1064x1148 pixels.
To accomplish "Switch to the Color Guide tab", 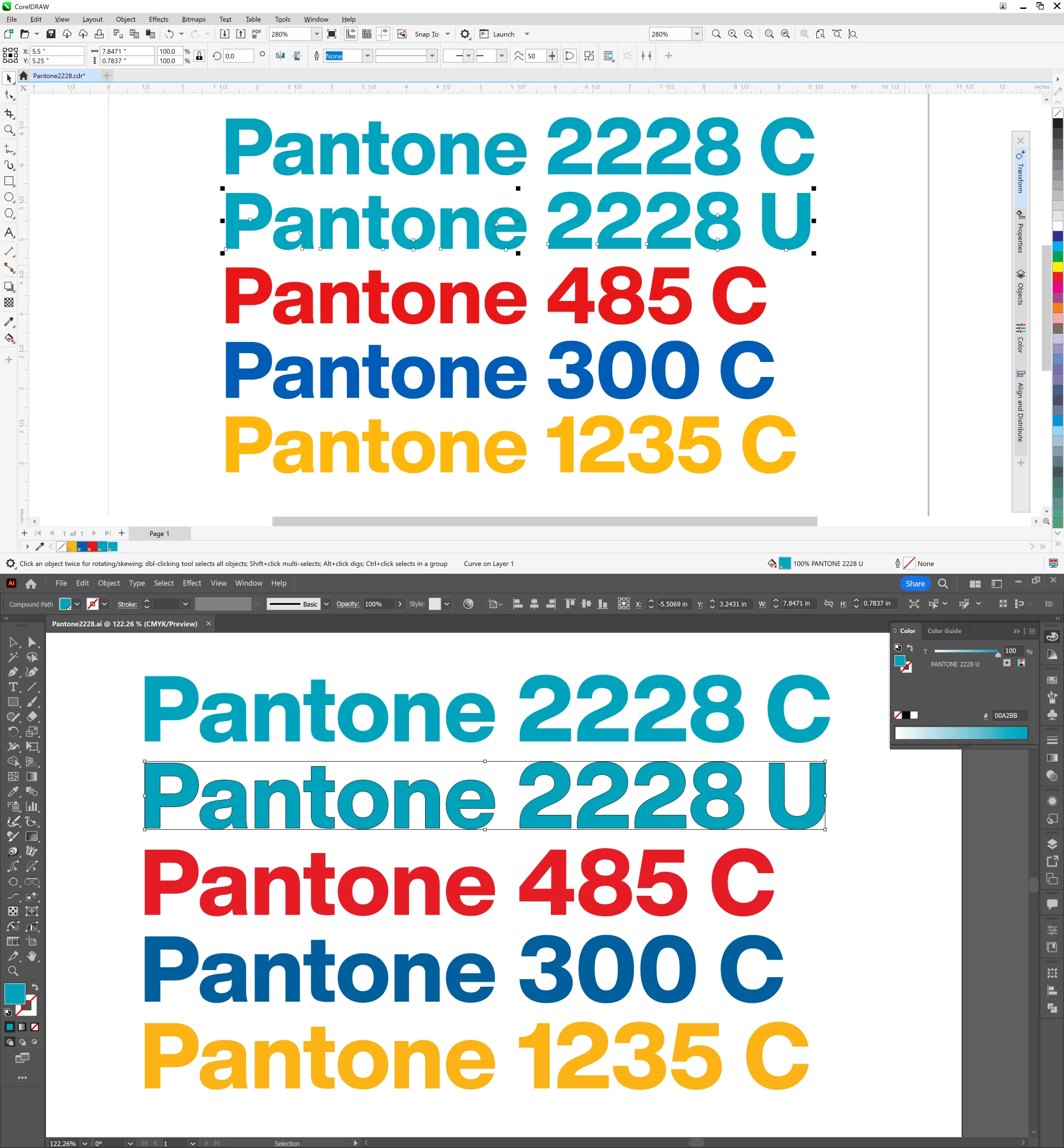I will tap(944, 631).
